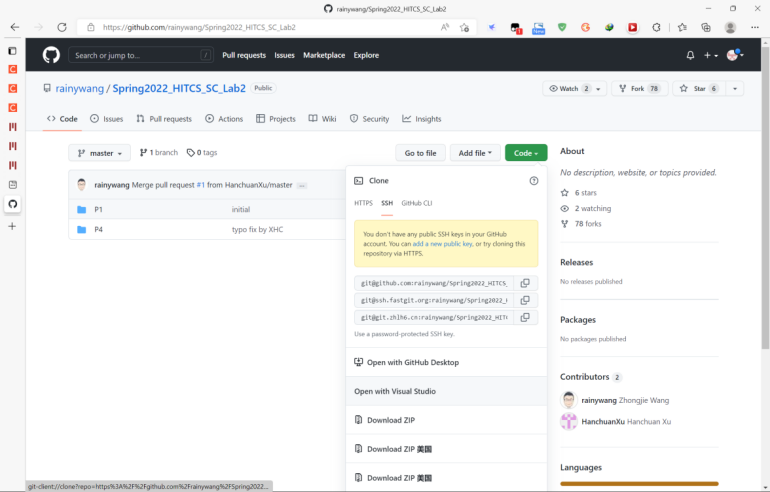Click the green shield extension icon
The image size is (770, 492).
coord(562,27)
